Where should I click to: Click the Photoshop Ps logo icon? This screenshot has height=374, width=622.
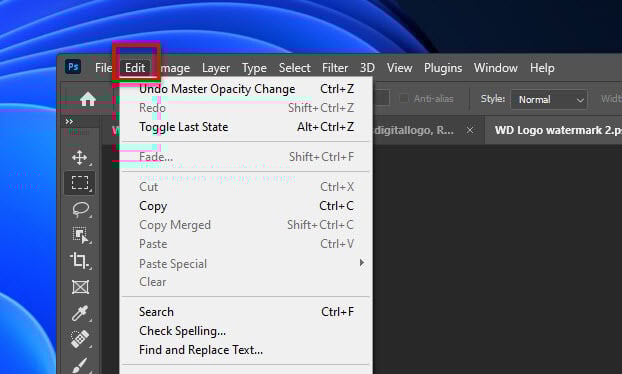click(x=73, y=67)
